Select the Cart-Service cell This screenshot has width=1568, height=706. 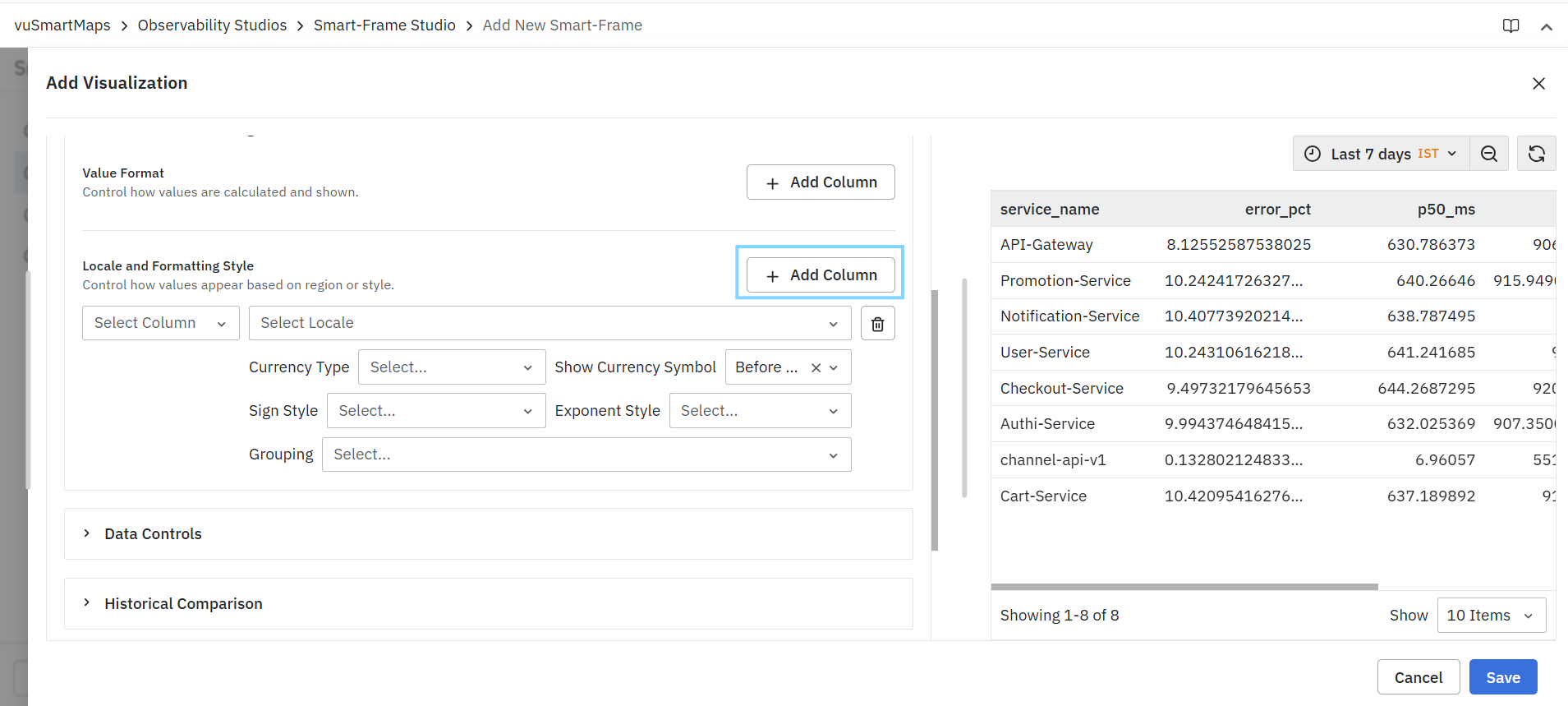pos(1043,496)
